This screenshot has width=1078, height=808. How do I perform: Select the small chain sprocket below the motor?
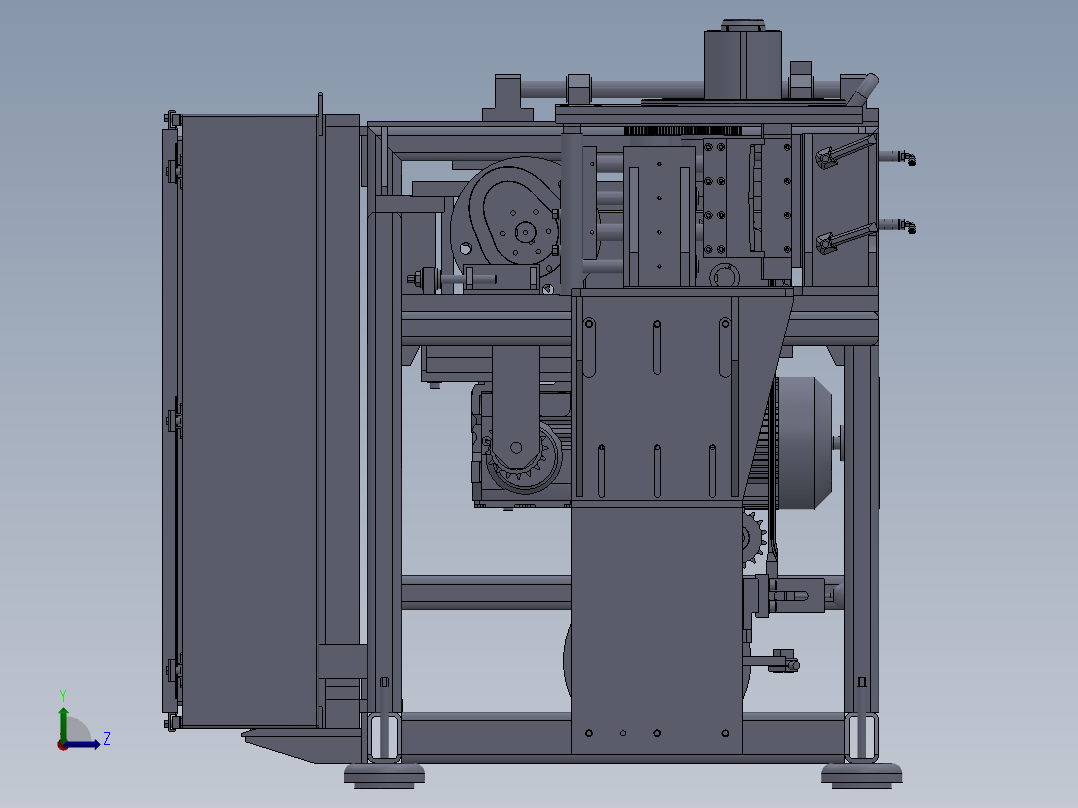coord(754,538)
